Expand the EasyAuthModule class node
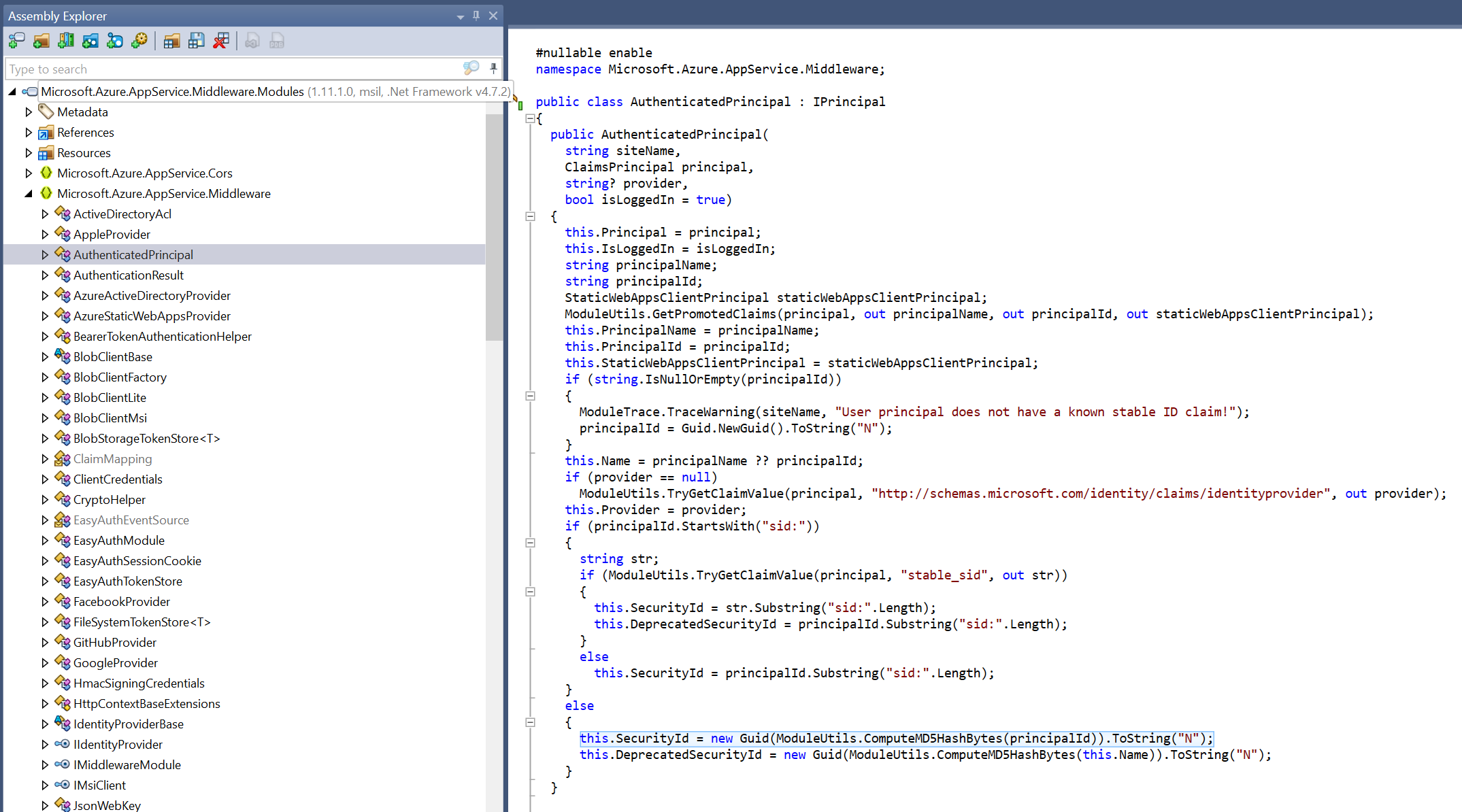The width and height of the screenshot is (1462, 812). click(x=45, y=541)
